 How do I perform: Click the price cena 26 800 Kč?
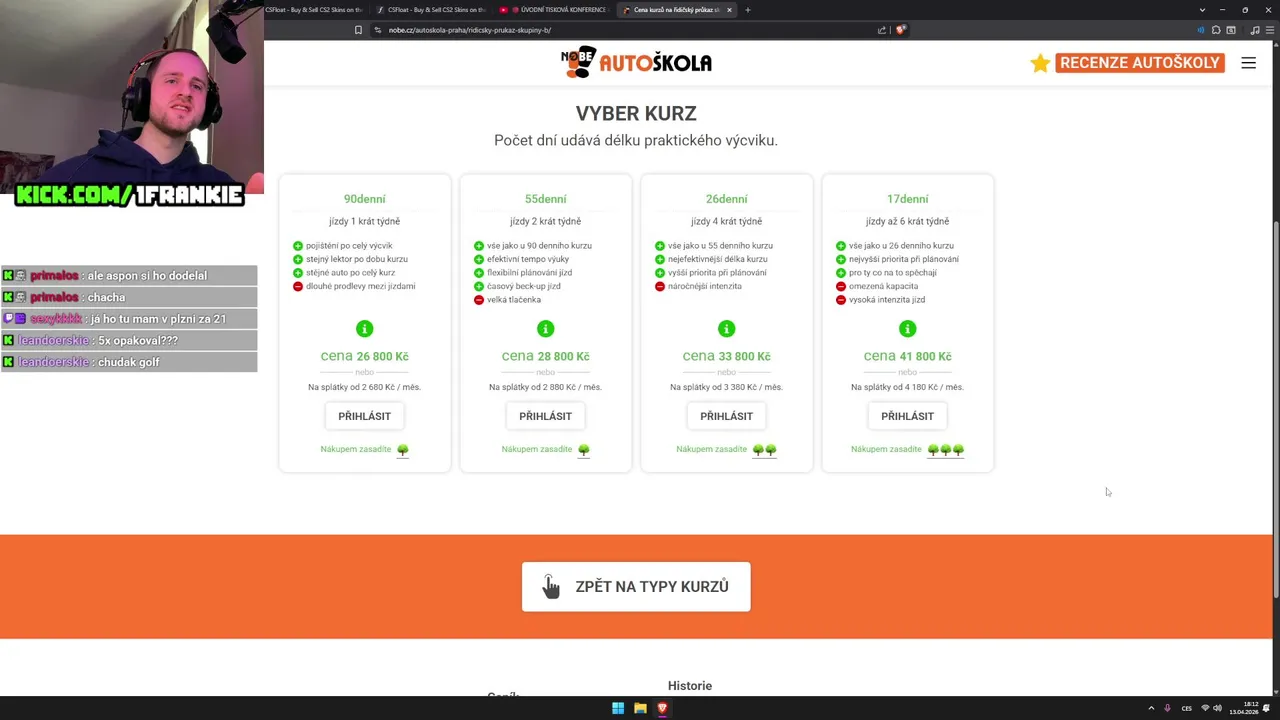[x=364, y=356]
